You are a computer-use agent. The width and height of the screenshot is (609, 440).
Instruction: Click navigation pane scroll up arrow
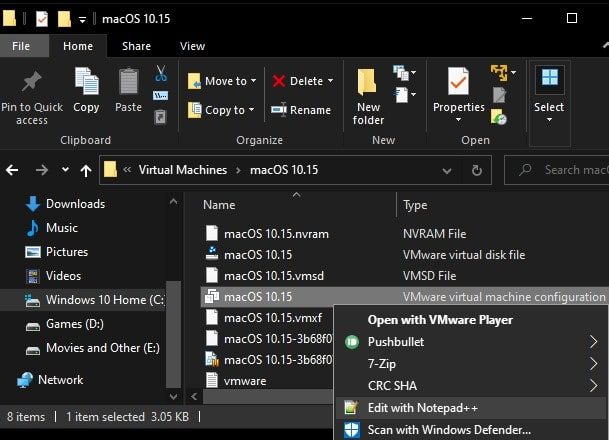[174, 202]
